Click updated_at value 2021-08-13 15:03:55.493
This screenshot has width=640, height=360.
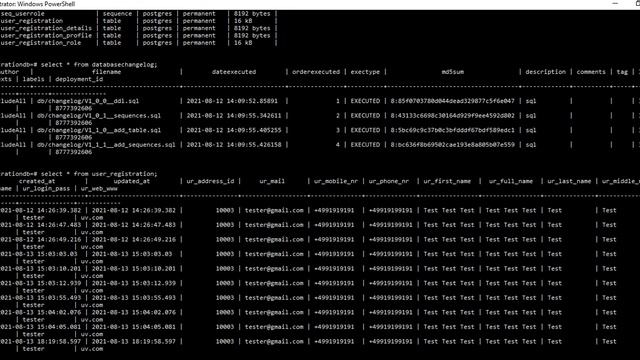tap(133, 298)
